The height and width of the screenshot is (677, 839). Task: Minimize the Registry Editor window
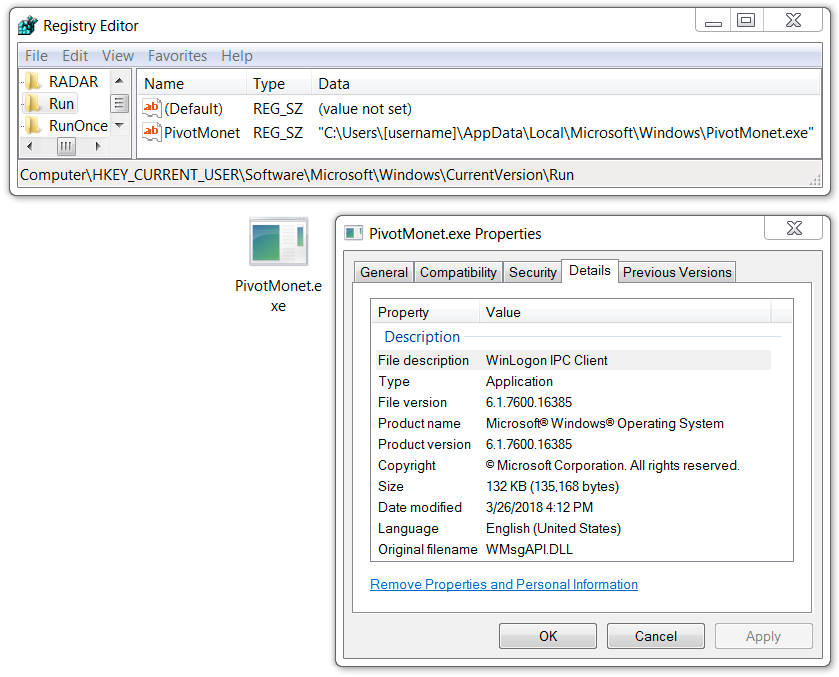(713, 21)
